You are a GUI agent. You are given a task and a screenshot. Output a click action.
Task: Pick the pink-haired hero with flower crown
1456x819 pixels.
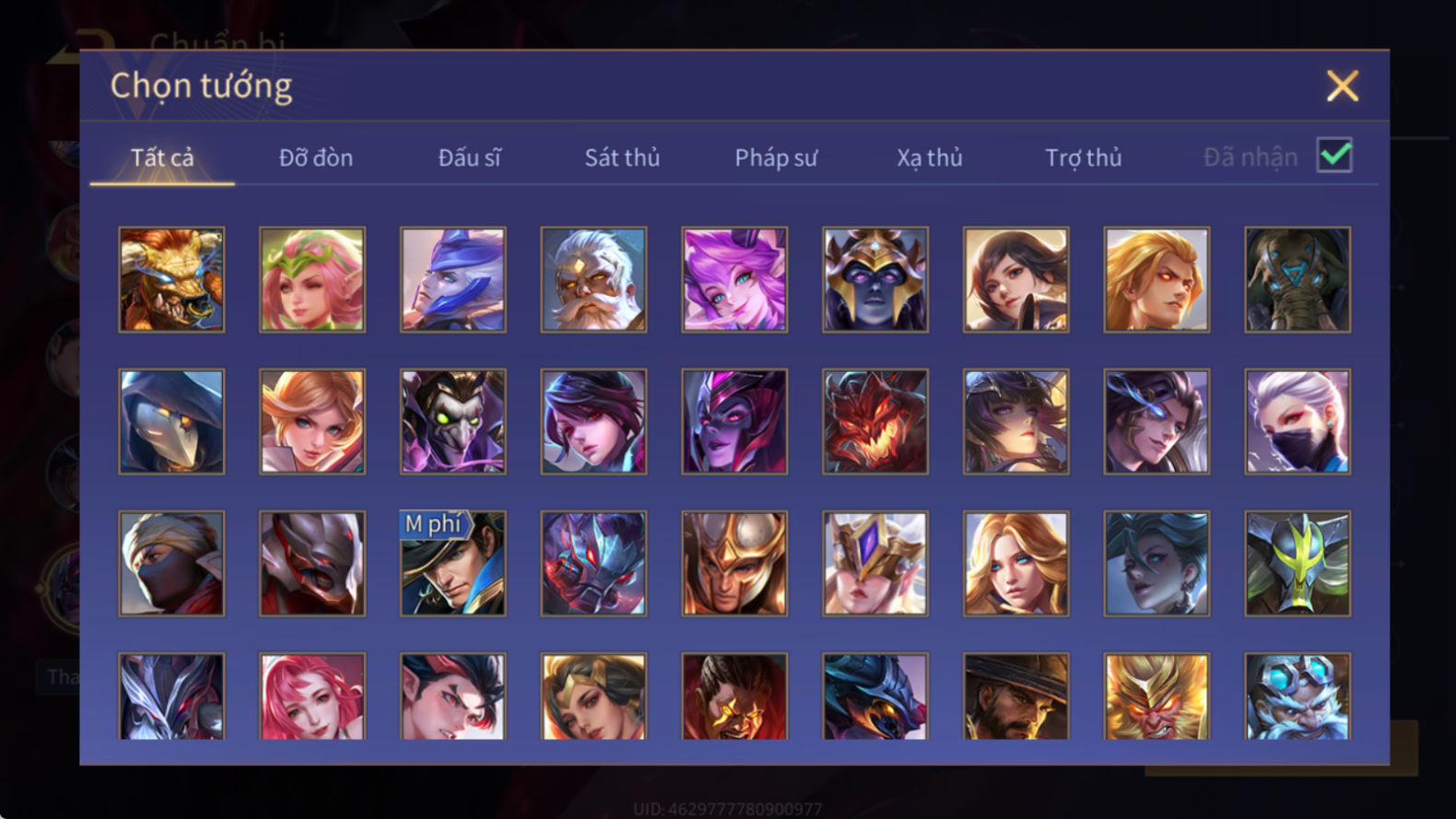(312, 280)
